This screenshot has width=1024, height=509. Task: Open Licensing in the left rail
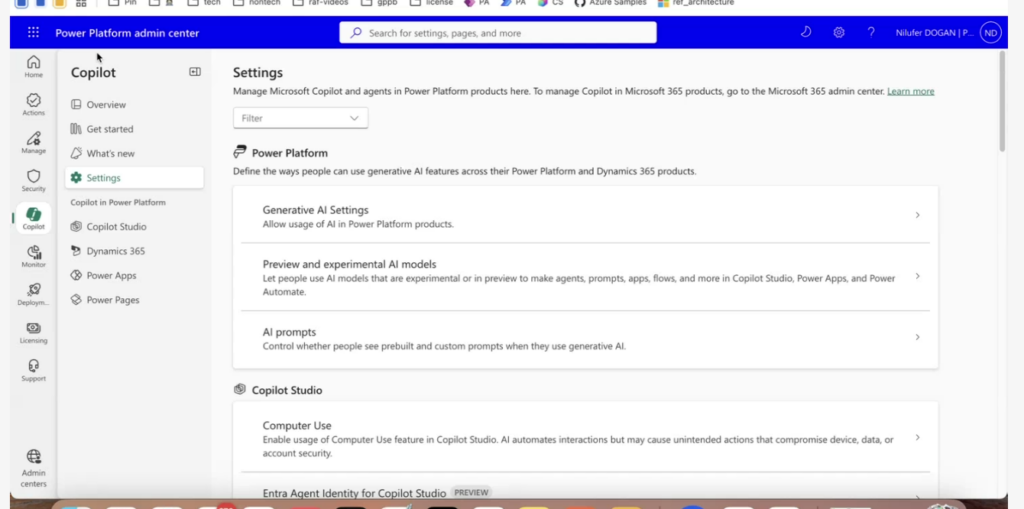click(33, 332)
